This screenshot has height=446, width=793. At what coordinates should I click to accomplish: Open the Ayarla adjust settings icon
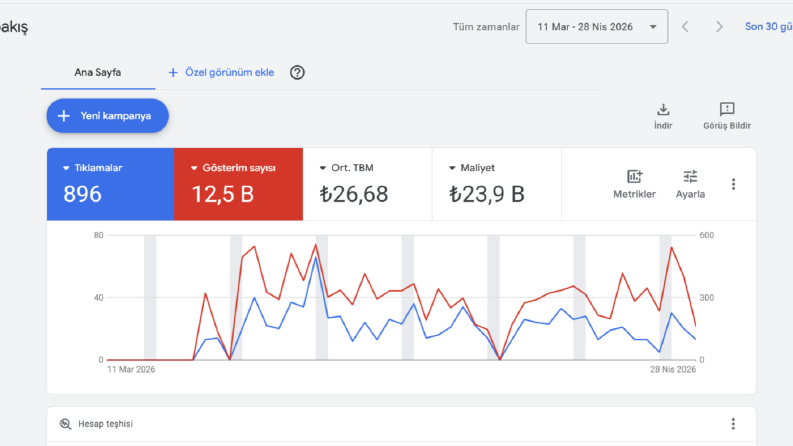coord(690,184)
